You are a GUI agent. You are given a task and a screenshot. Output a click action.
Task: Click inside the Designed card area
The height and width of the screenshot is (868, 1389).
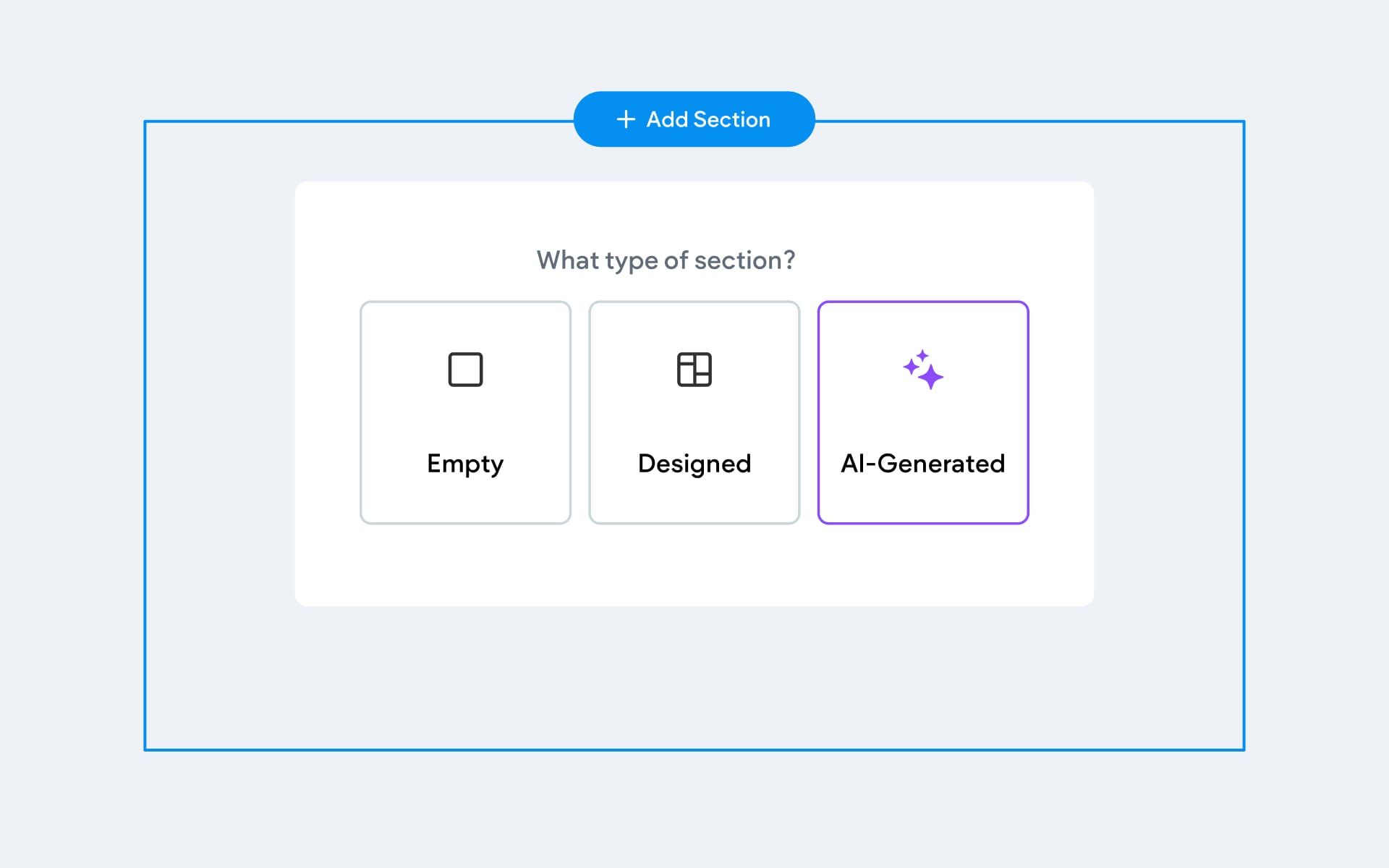coord(694,412)
